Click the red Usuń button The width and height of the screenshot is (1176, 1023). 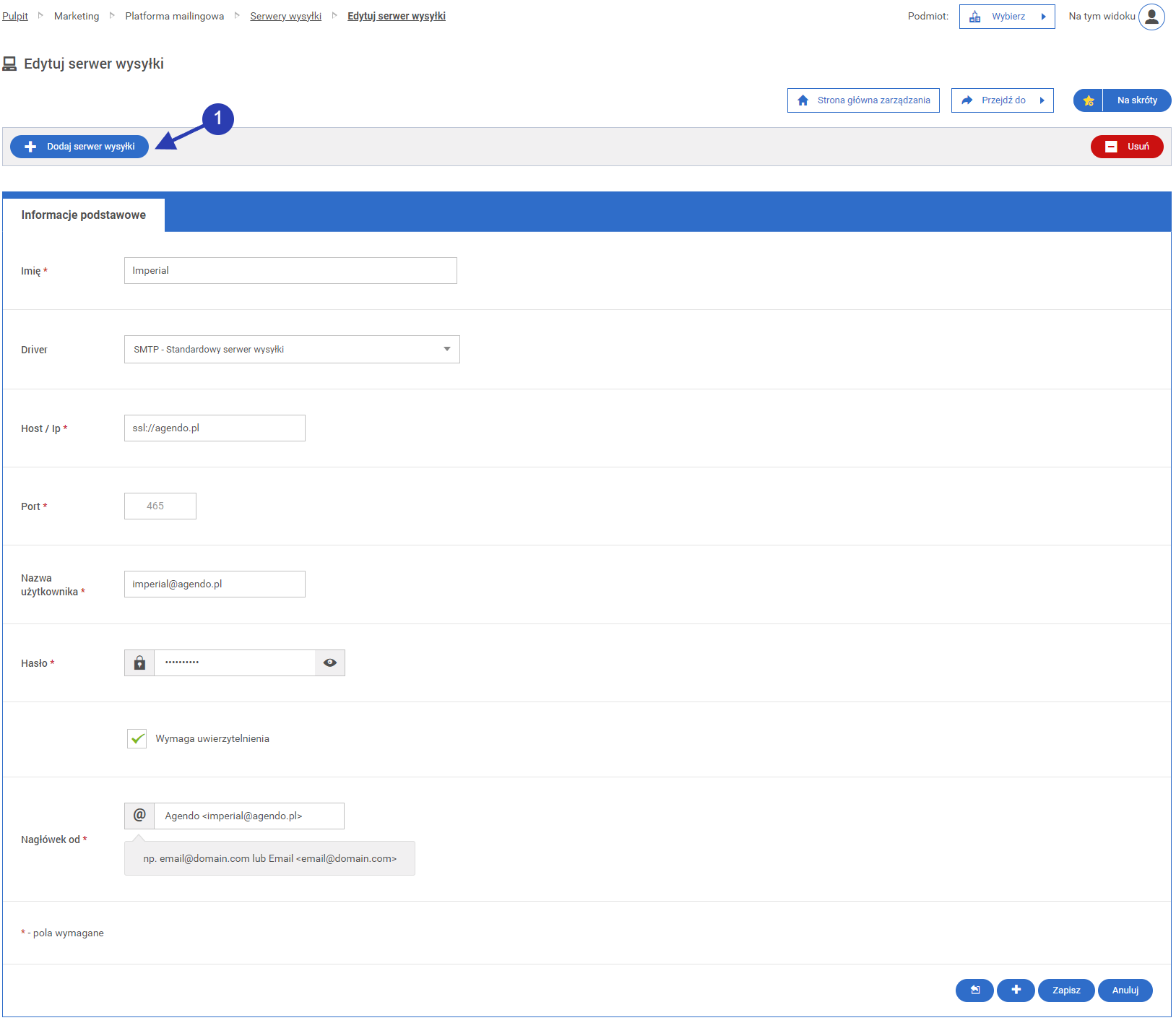point(1127,147)
